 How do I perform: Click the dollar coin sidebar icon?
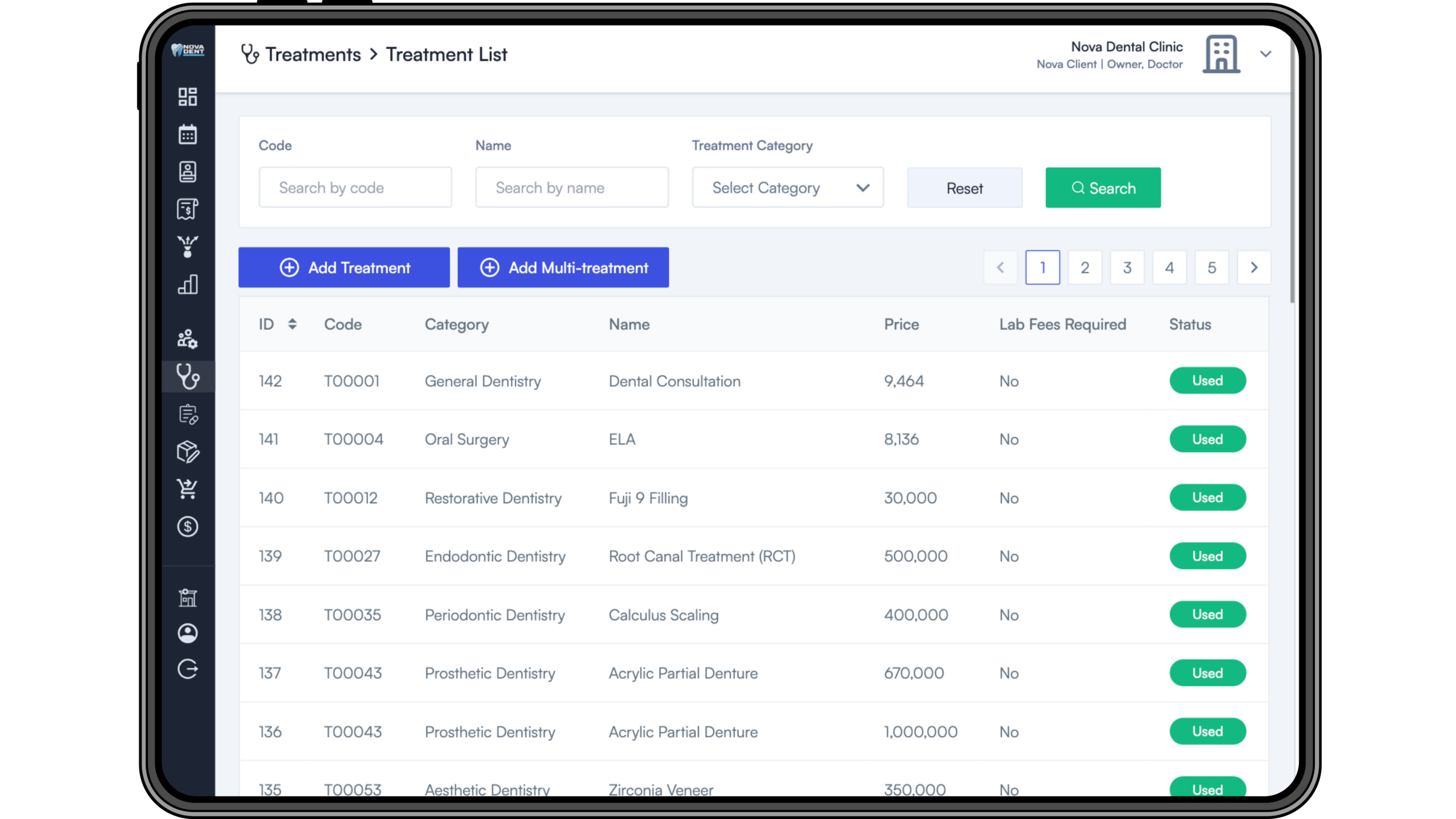point(187,527)
